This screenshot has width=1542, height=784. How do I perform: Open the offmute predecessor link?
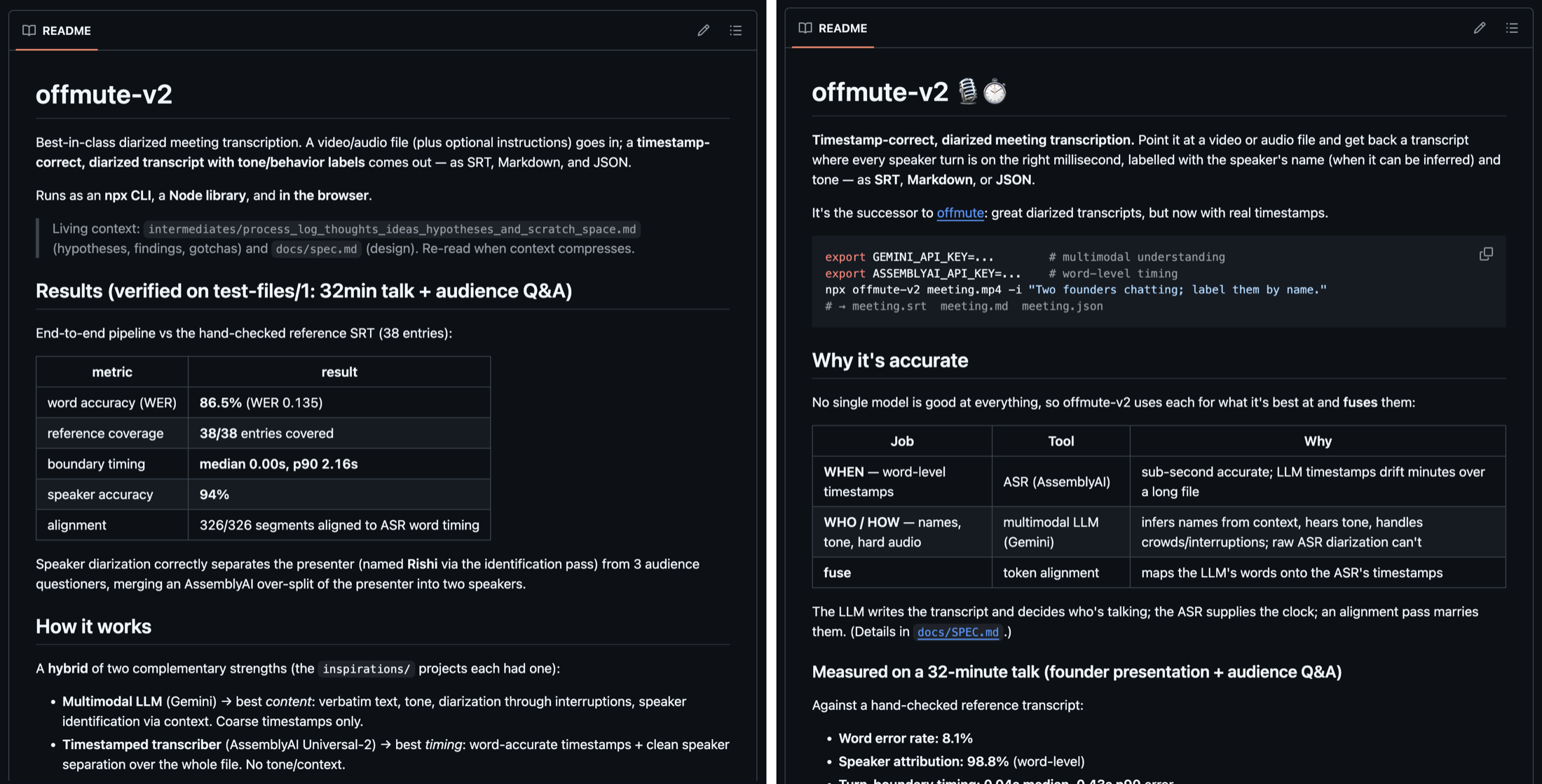[960, 212]
